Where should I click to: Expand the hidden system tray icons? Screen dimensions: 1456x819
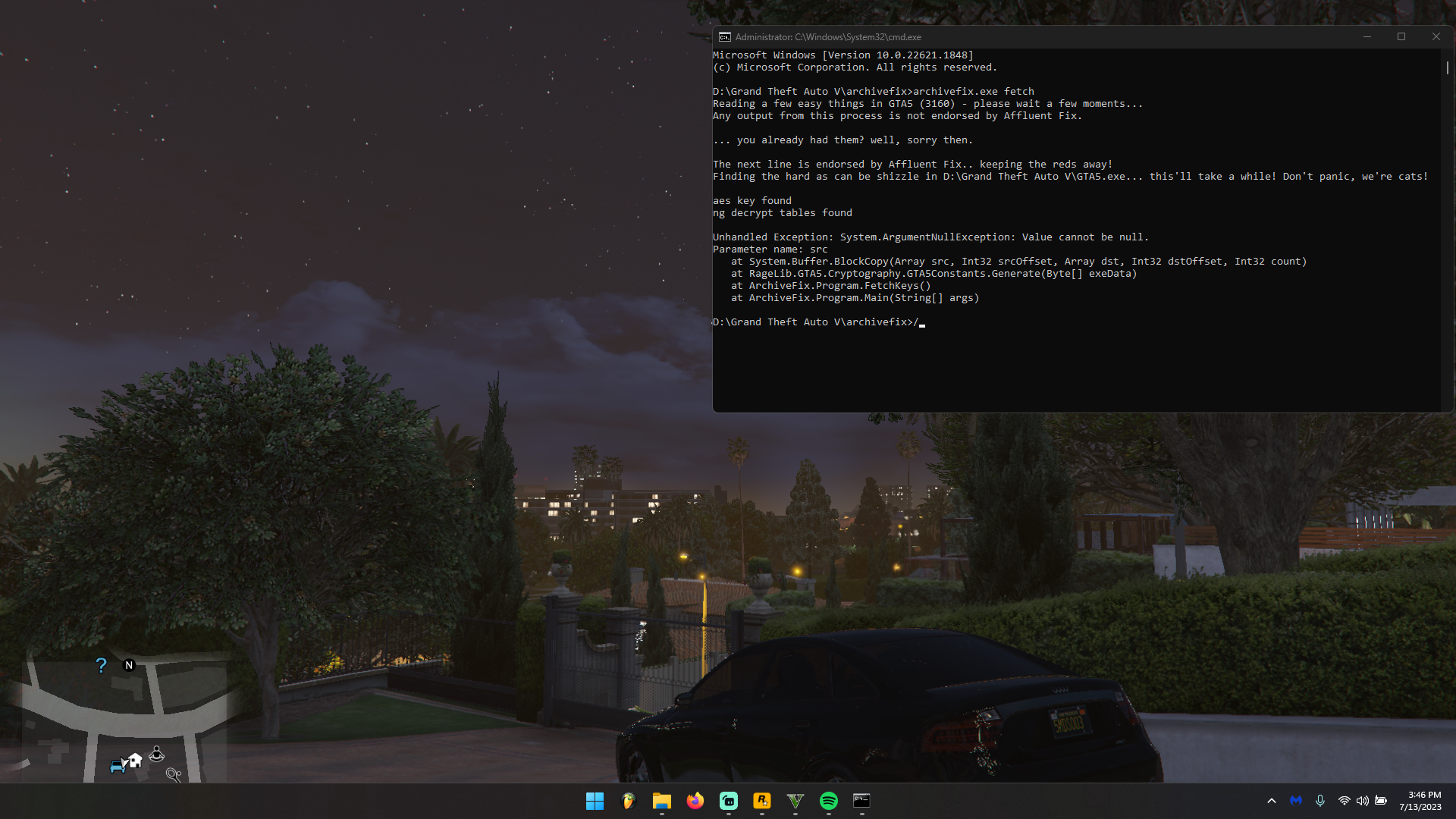tap(1272, 800)
